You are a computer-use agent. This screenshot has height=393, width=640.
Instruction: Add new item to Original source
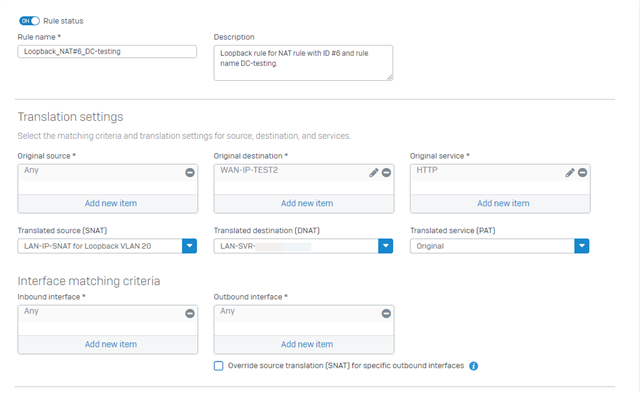(x=111, y=203)
